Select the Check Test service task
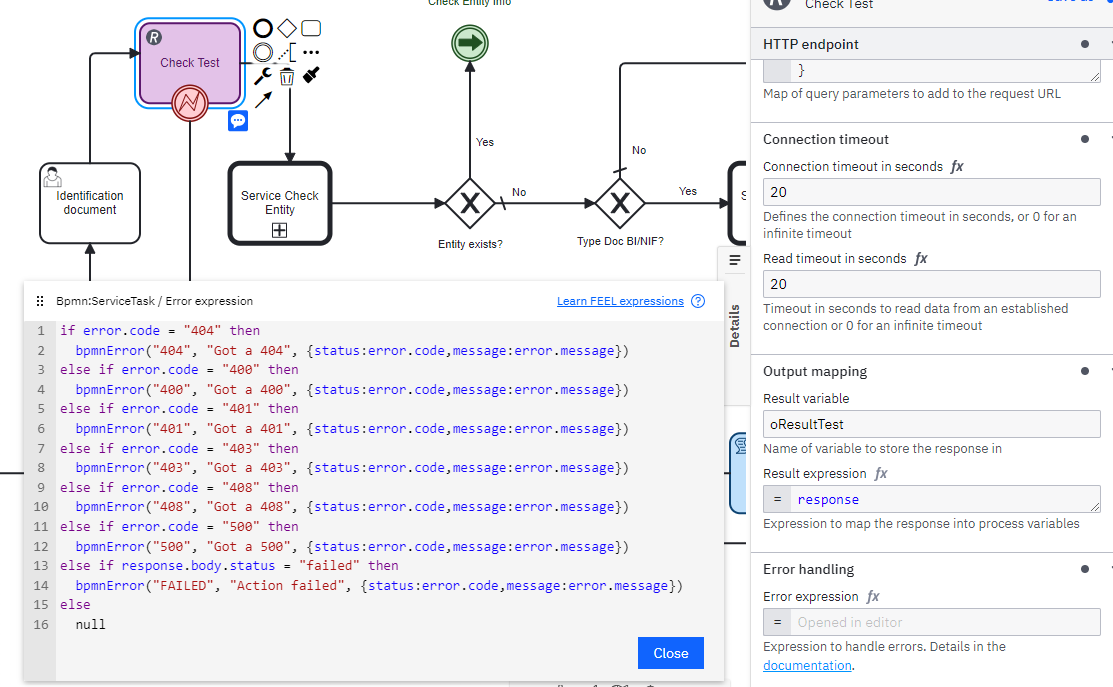 (x=190, y=62)
